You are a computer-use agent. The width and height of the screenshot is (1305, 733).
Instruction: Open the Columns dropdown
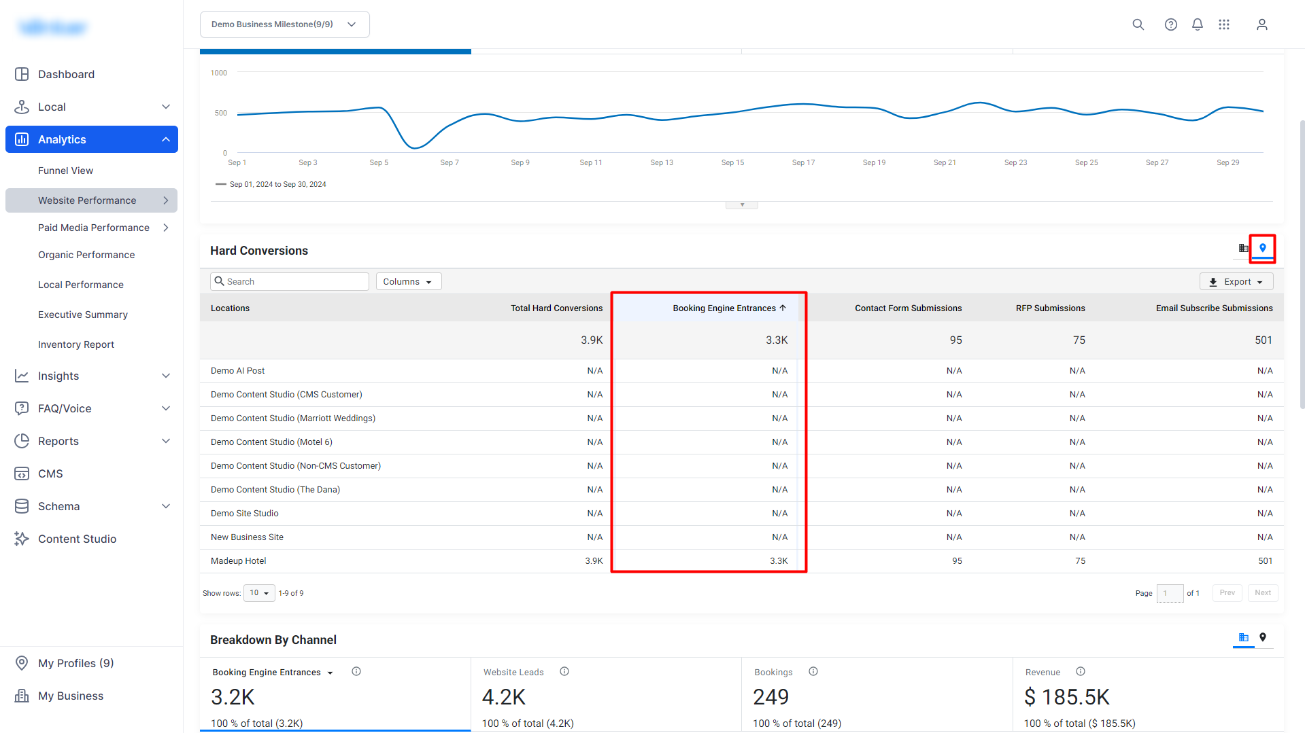pos(408,282)
